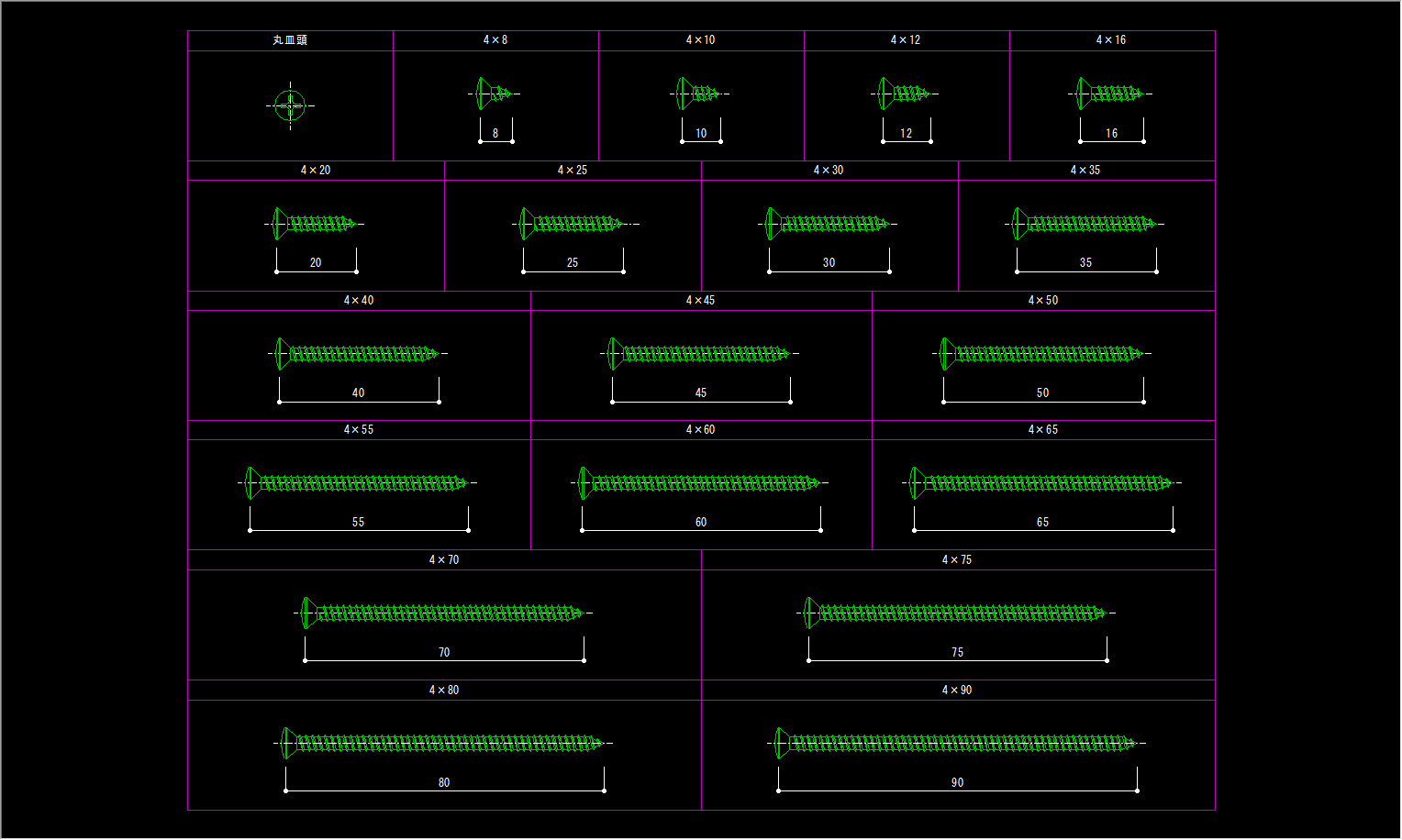
Task: Click the 4×65 header label
Action: (x=1043, y=430)
